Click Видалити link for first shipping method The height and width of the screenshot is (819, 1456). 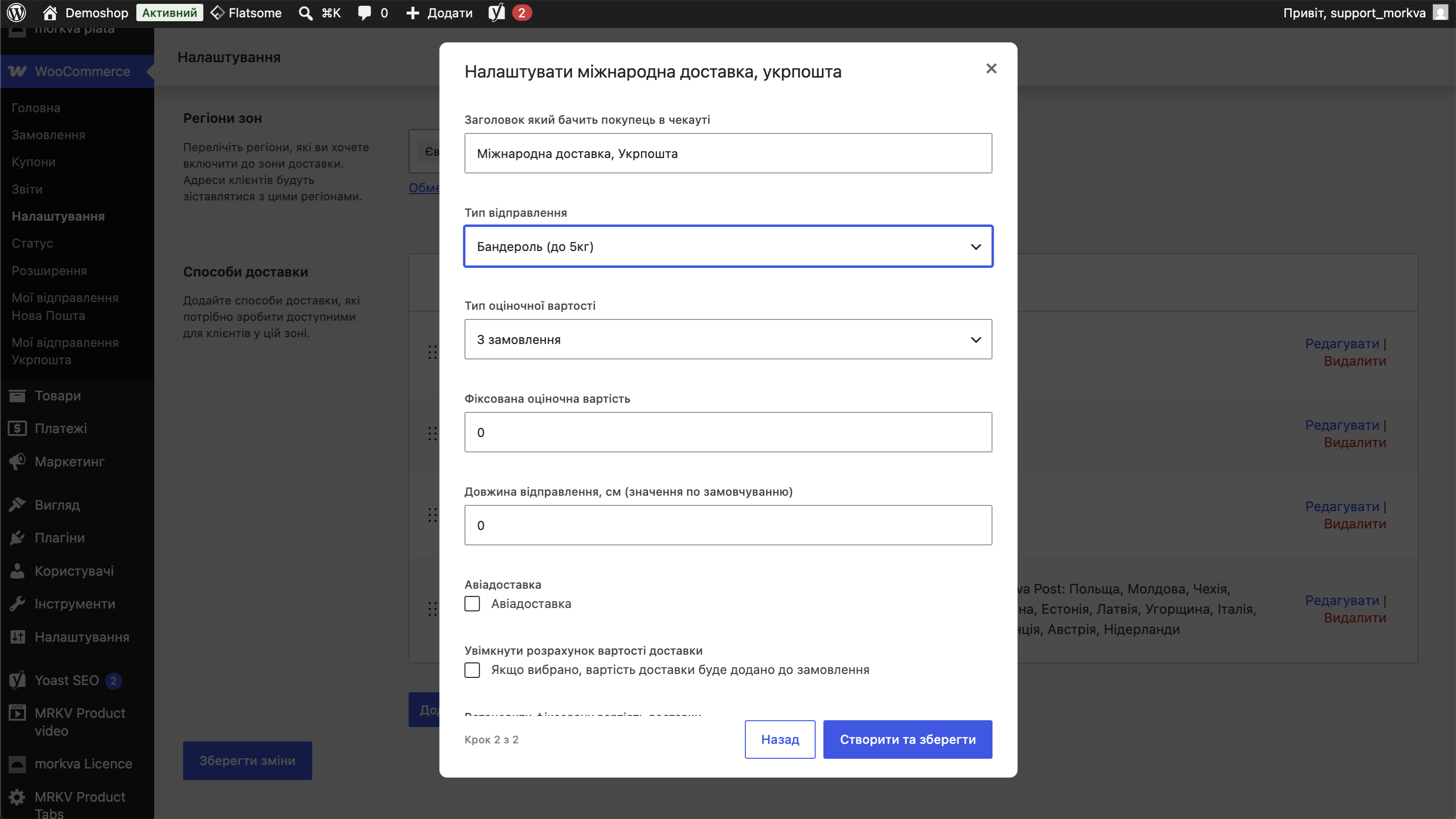1355,361
